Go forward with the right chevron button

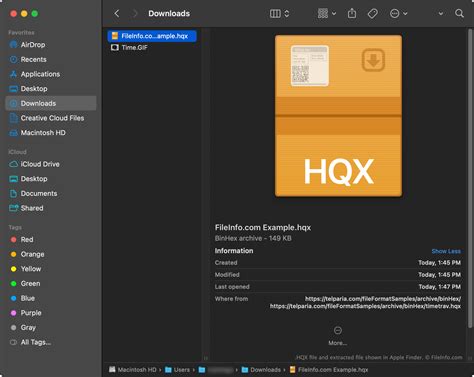coord(135,13)
